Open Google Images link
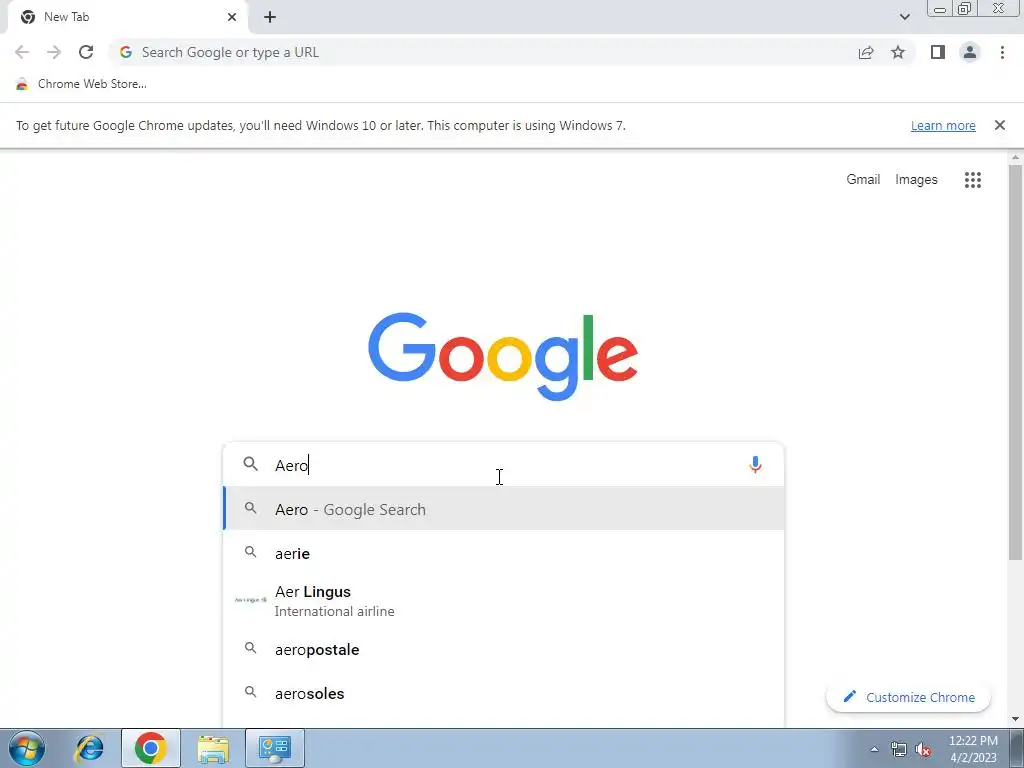Screen dimensions: 1024x768 [916, 180]
